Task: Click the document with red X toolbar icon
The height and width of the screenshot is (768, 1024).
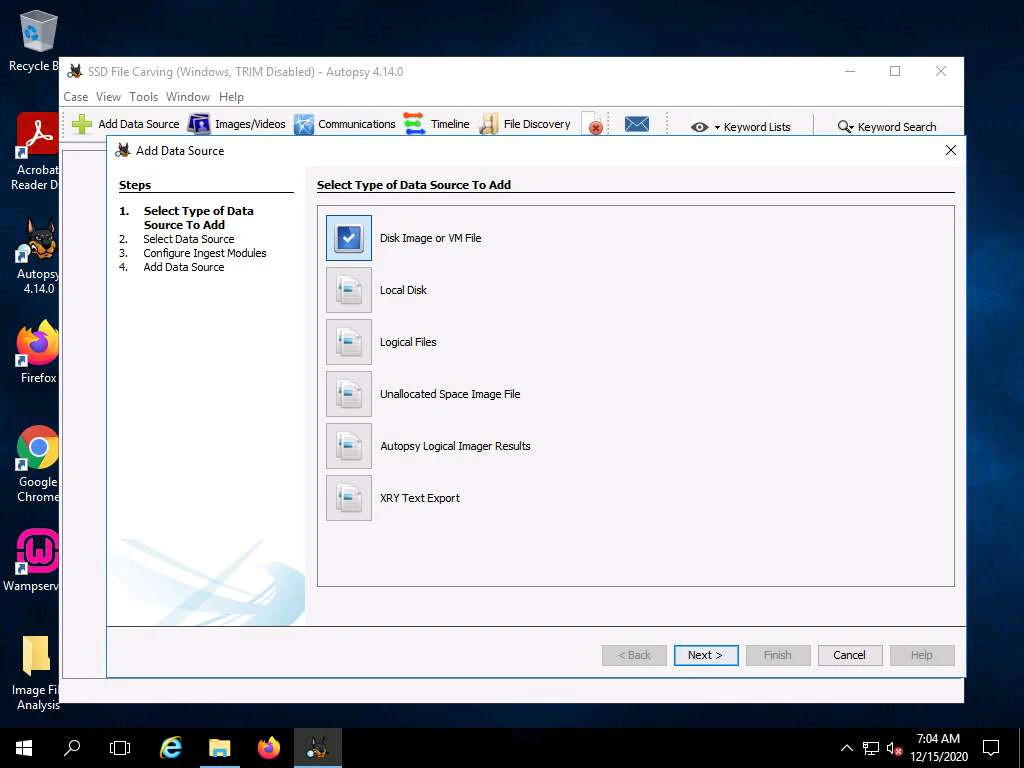Action: [x=592, y=124]
